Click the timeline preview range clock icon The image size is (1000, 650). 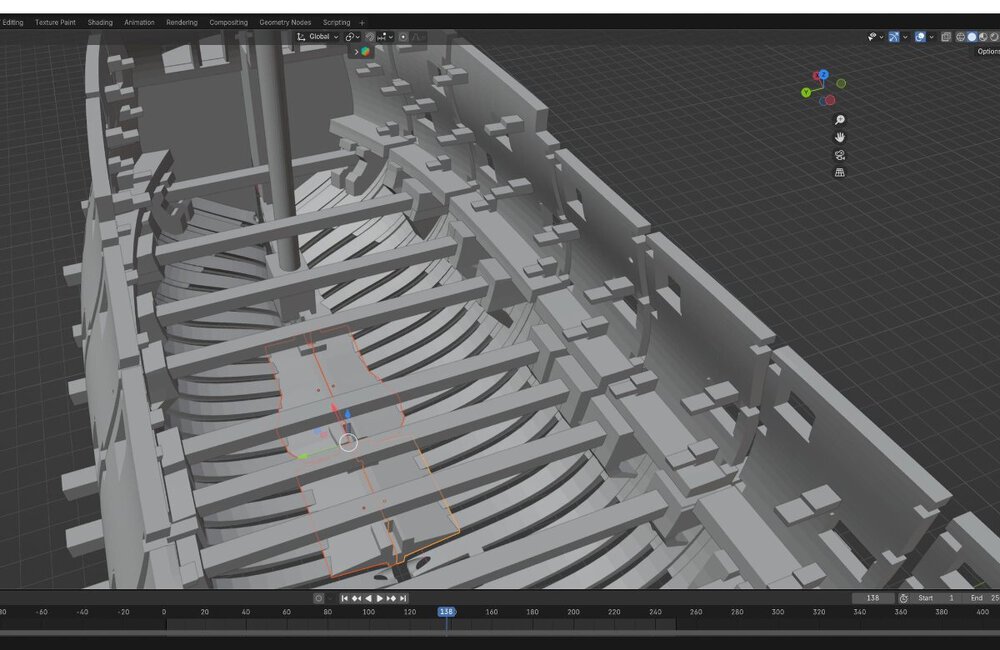(904, 598)
